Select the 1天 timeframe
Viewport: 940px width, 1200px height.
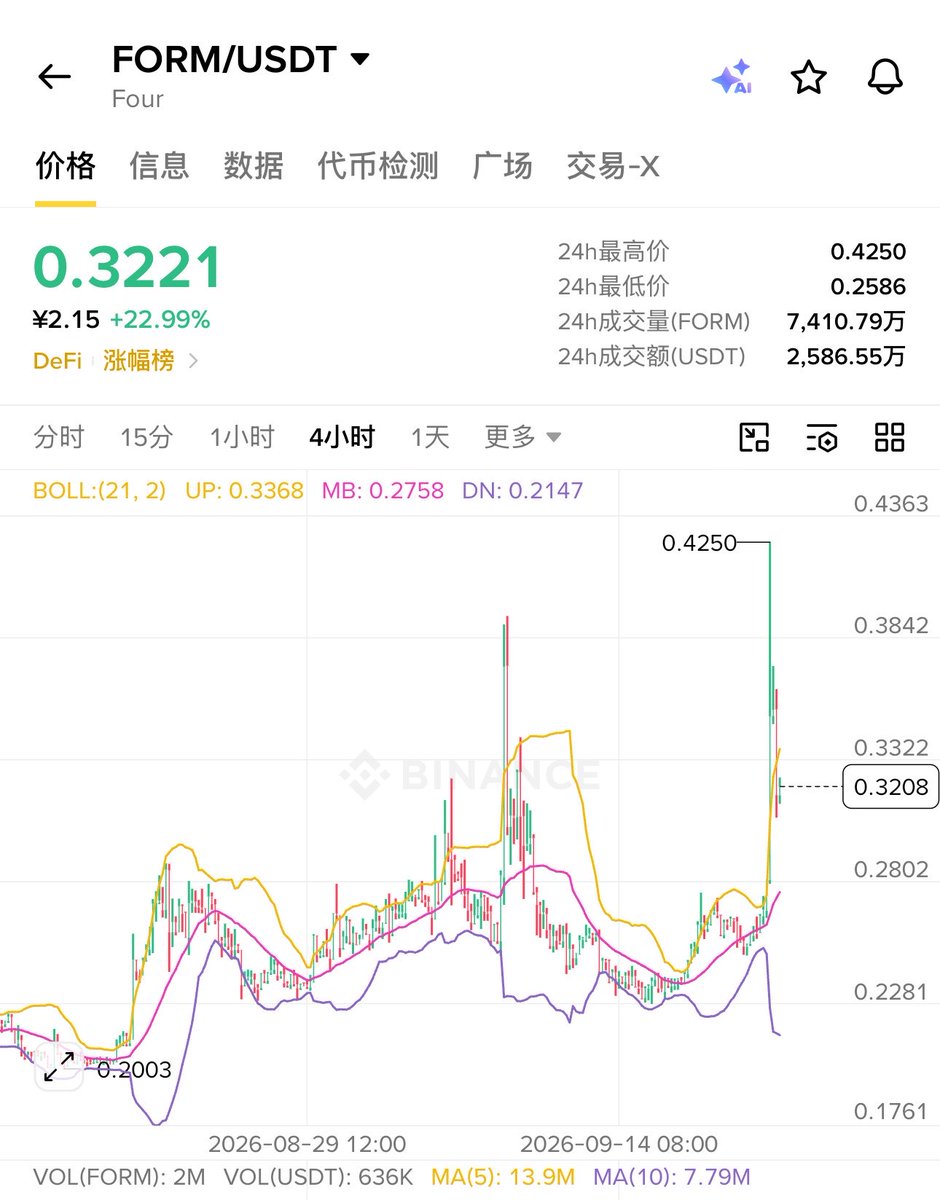pyautogui.click(x=430, y=437)
